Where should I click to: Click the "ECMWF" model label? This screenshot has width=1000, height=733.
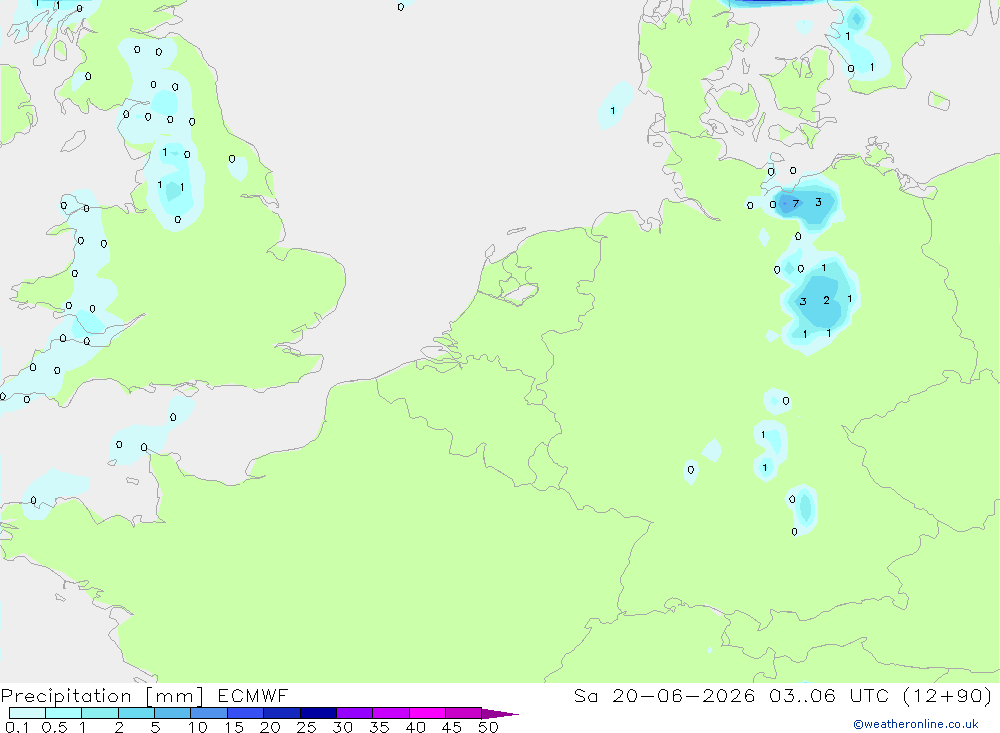click(x=253, y=695)
